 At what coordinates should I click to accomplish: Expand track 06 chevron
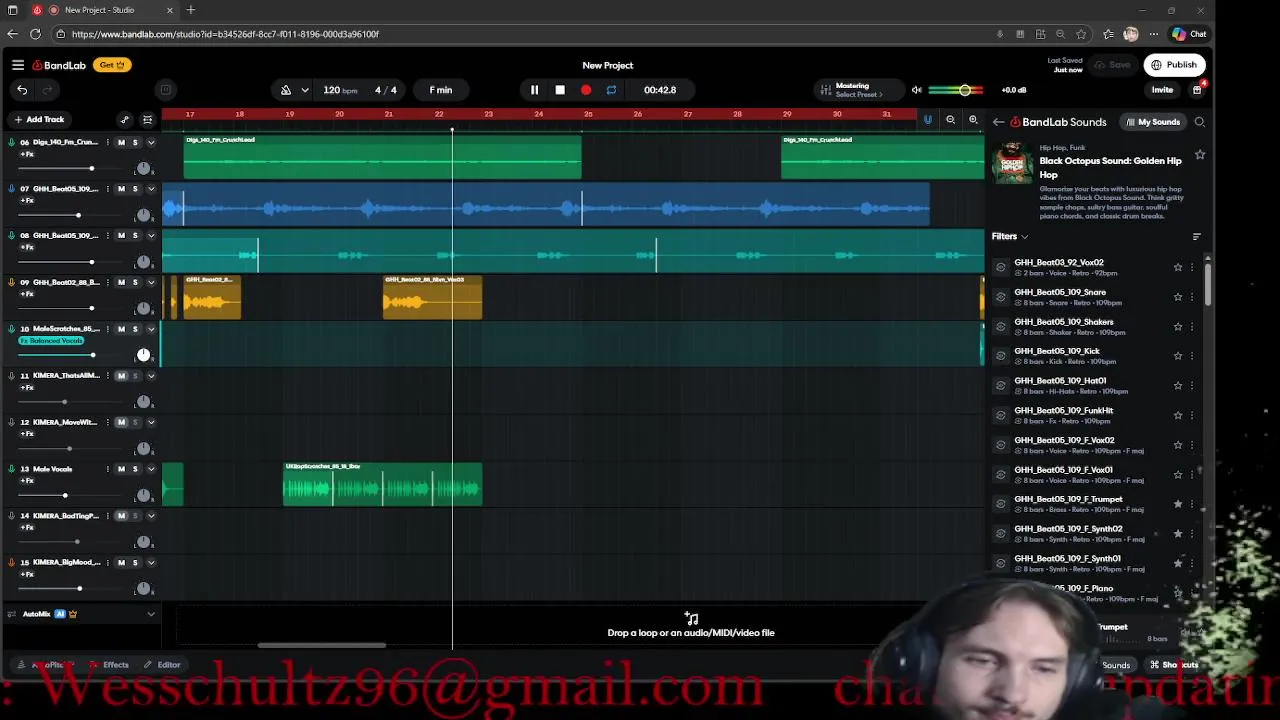[x=151, y=143]
